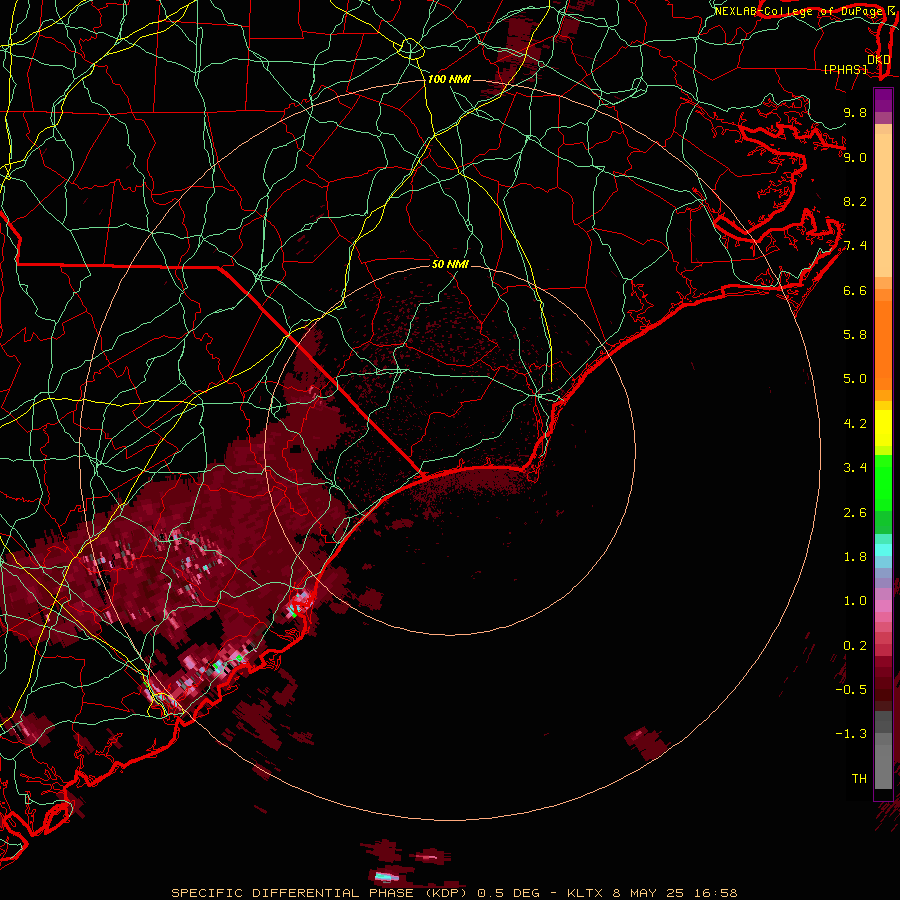Click the "50 NMI" range ring label

[x=450, y=264]
